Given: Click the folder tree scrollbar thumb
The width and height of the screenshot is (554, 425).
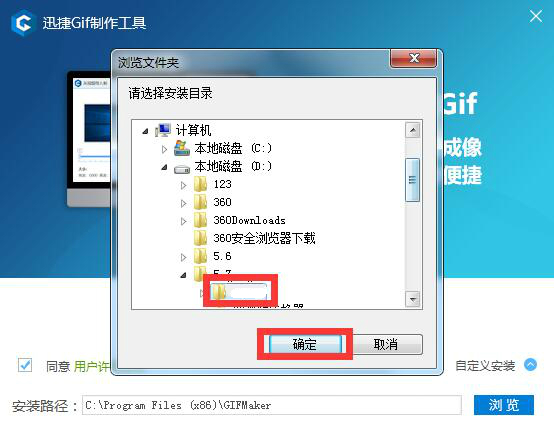Looking at the screenshot, I should 412,180.
